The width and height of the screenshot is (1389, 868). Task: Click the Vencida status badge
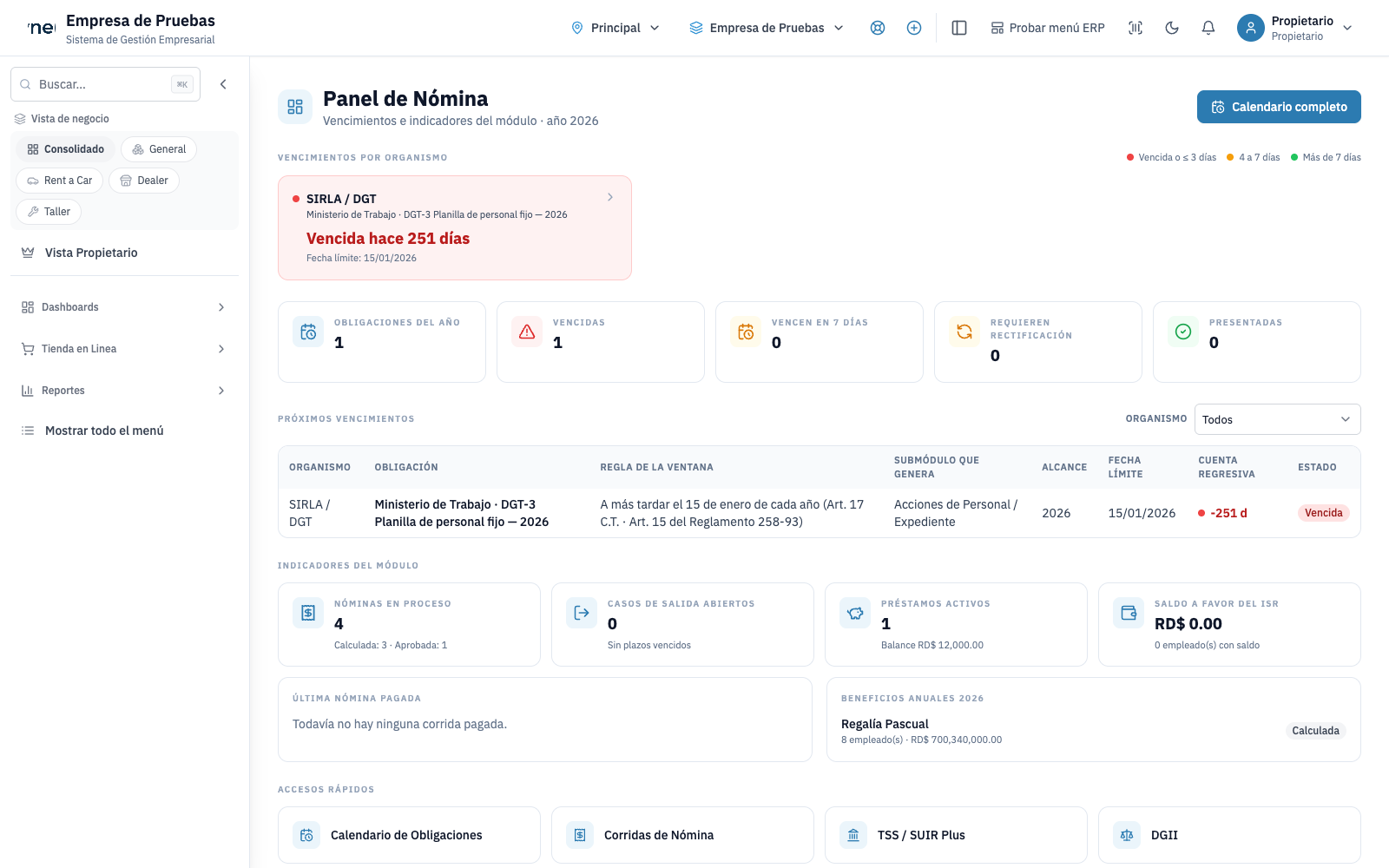click(1323, 513)
